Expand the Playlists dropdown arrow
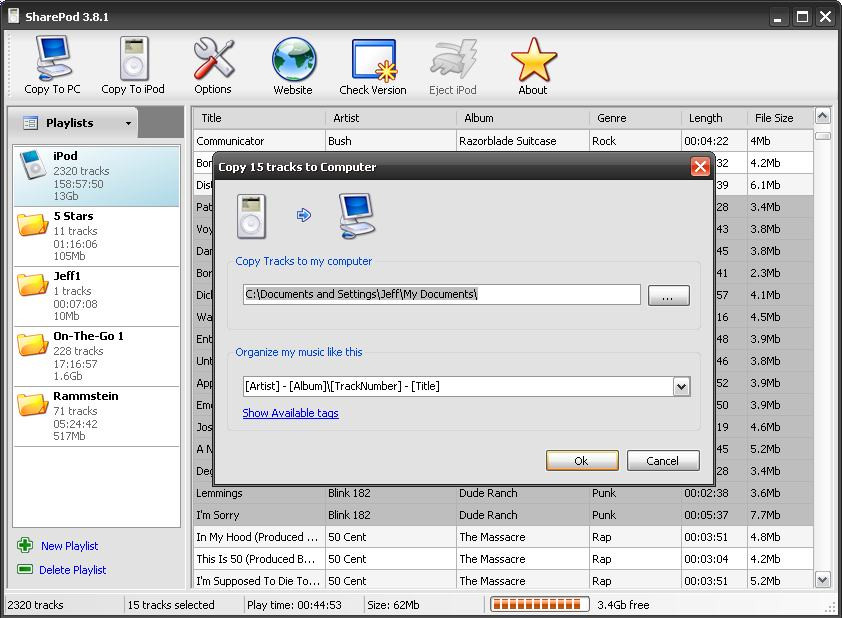The image size is (842, 618). 128,124
